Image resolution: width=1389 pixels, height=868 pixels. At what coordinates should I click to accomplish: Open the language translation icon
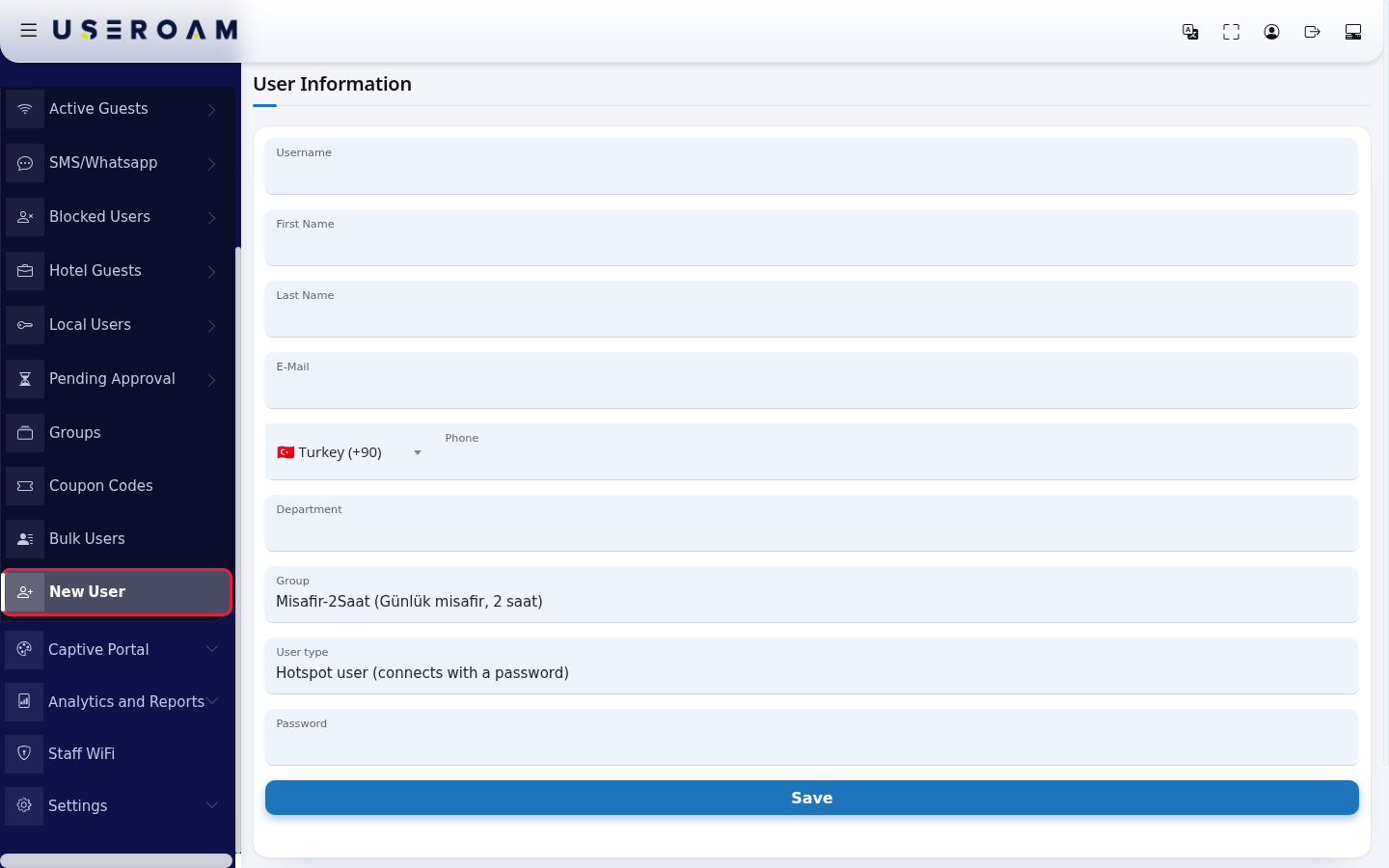pyautogui.click(x=1190, y=32)
